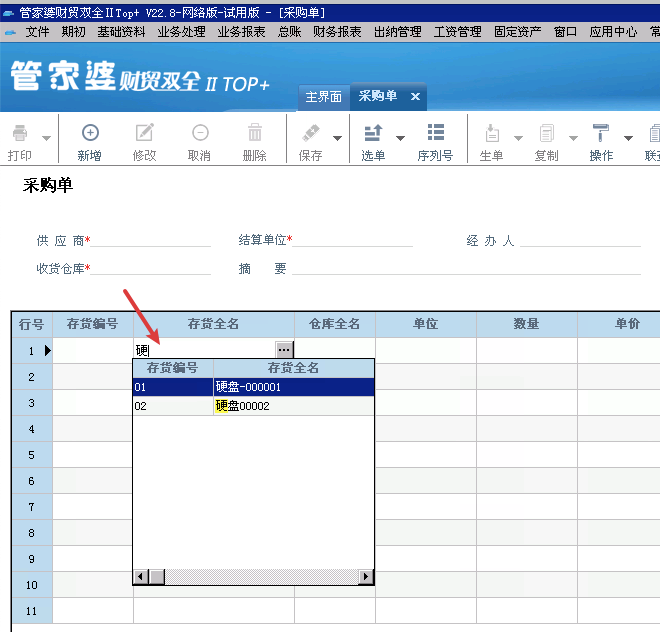Click the 供应商 input field
660x632 pixels.
click(150, 240)
